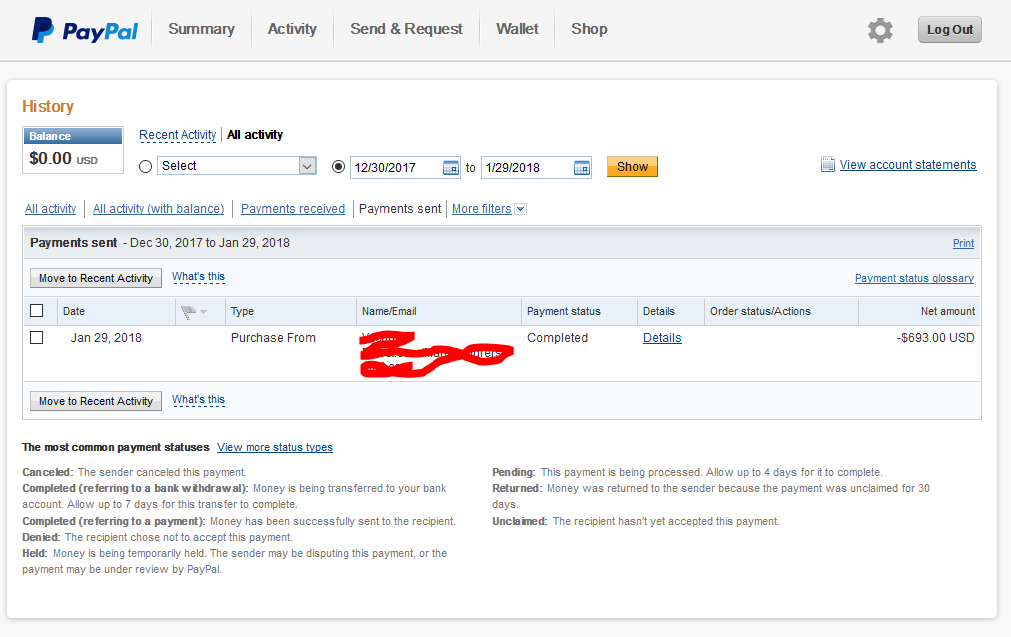Click the Type column header

(242, 311)
